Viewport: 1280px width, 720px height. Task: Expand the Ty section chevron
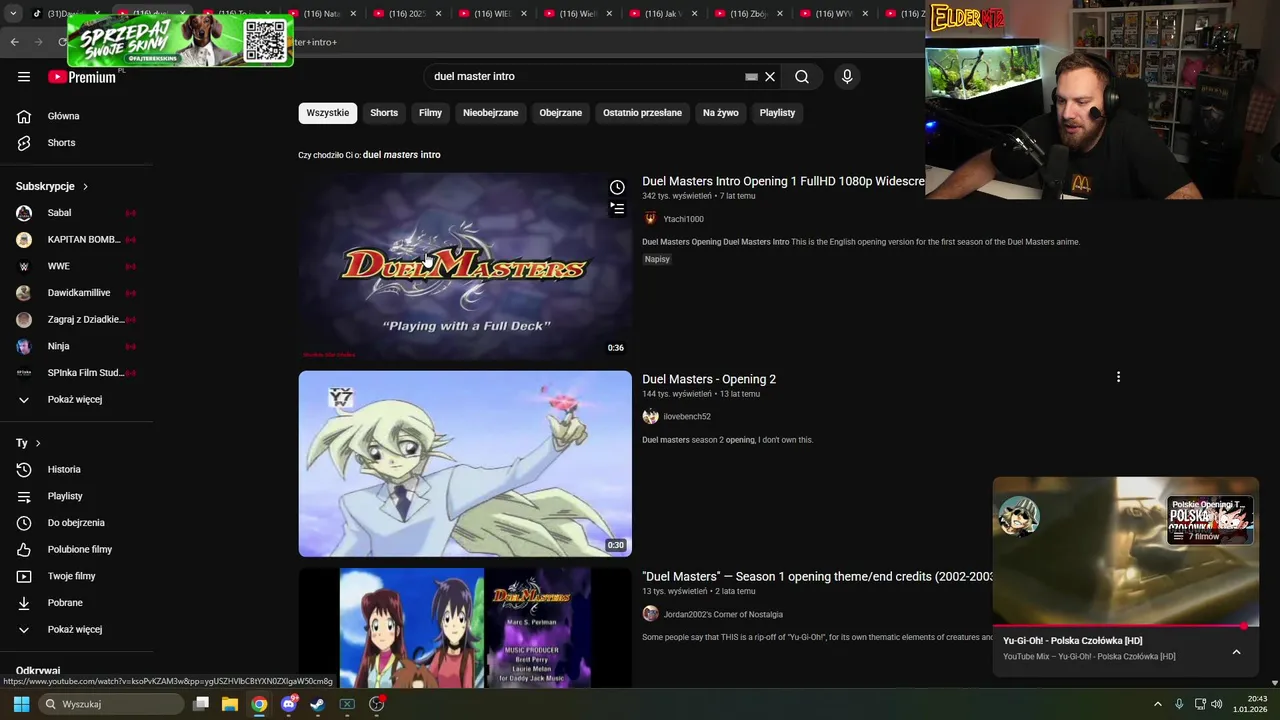38,443
